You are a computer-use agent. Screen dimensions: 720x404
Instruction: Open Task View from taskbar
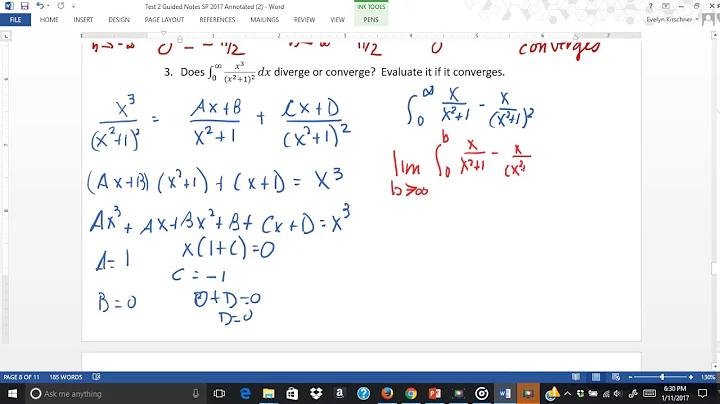(x=219, y=393)
